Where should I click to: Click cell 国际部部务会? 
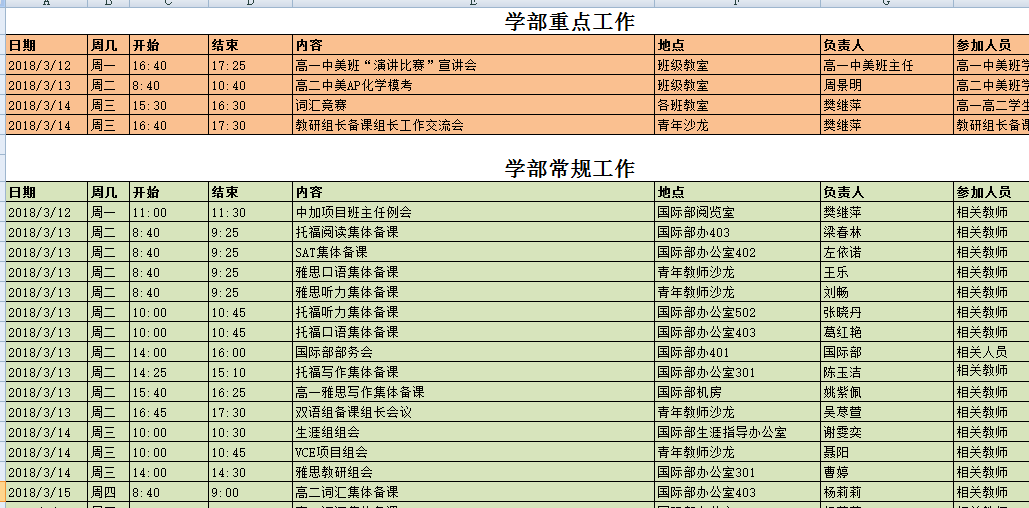[x=474, y=352]
